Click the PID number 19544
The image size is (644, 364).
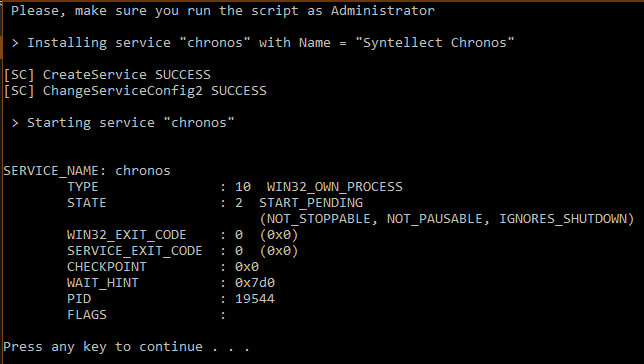(x=255, y=299)
